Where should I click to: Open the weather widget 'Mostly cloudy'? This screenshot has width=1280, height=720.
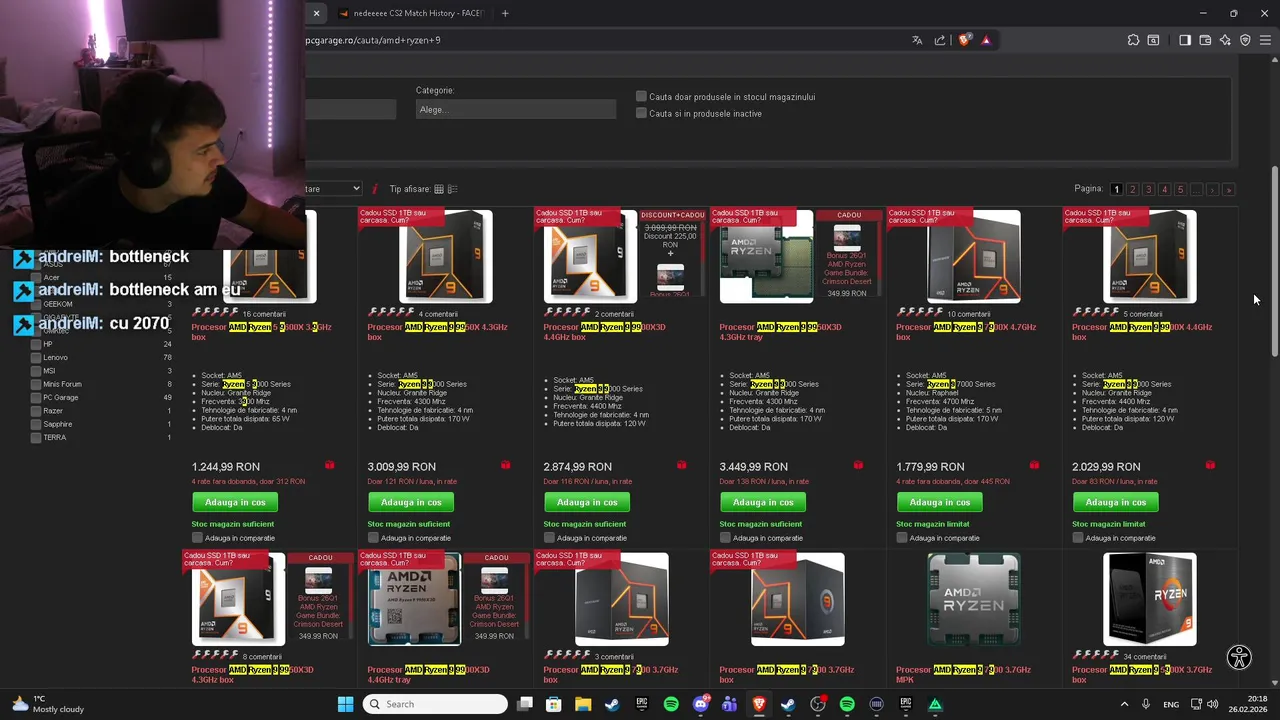click(48, 704)
